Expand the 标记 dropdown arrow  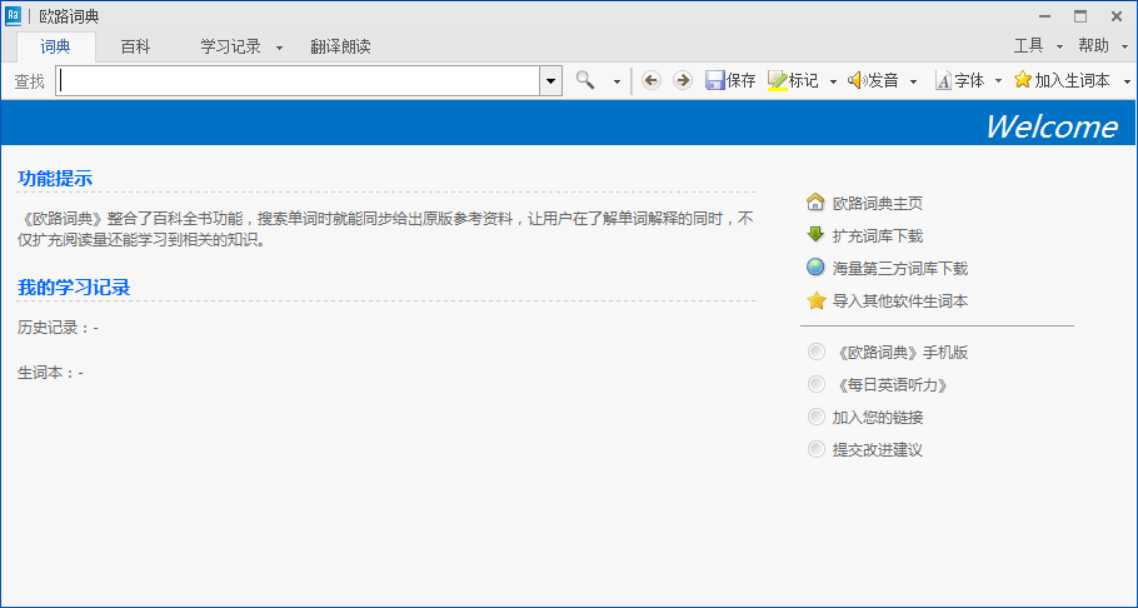[832, 82]
